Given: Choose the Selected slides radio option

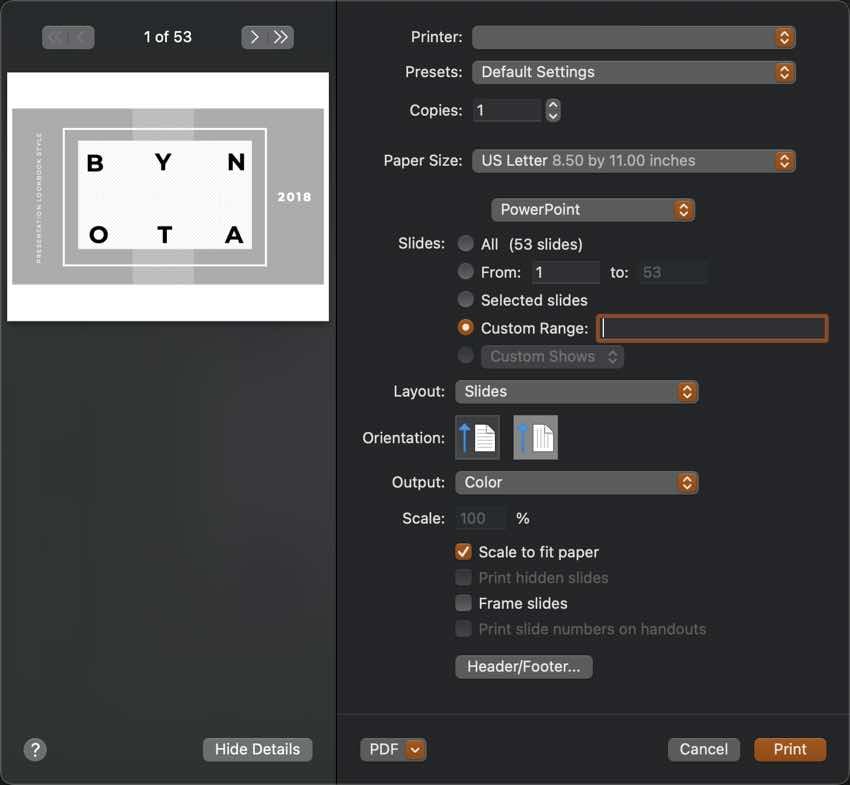Looking at the screenshot, I should (x=466, y=300).
